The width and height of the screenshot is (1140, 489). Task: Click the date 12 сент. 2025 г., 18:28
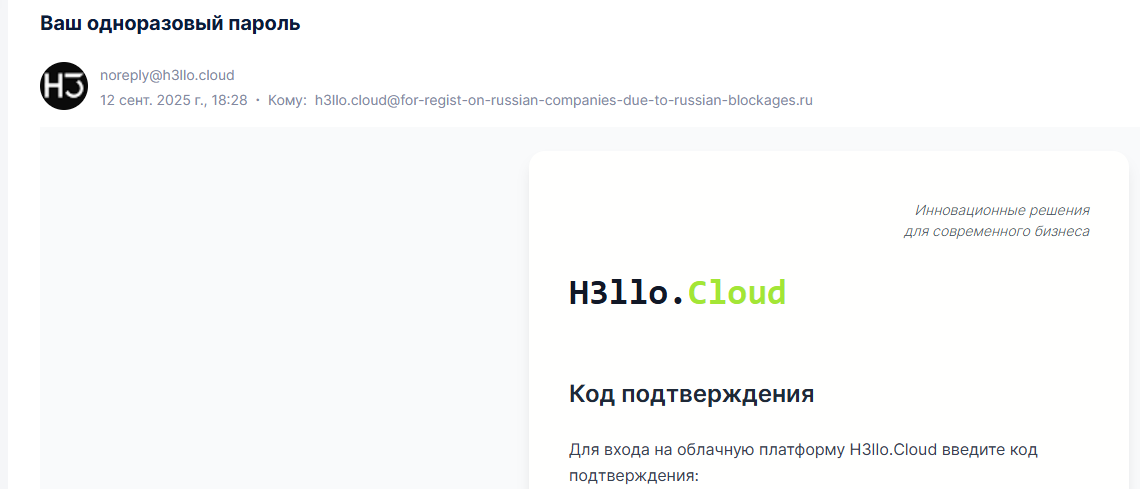tap(174, 100)
